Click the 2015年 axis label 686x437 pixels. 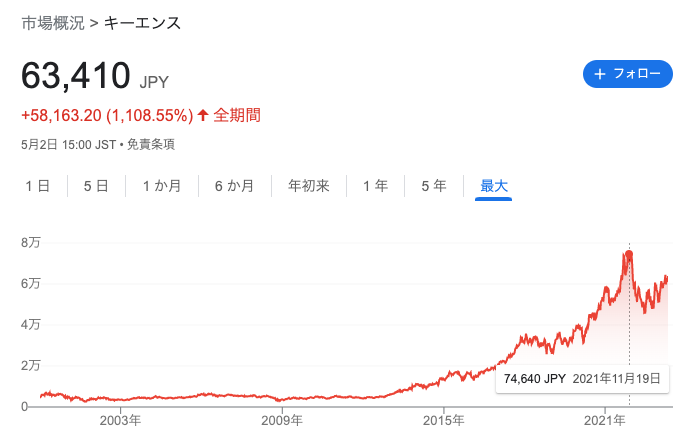pos(443,420)
